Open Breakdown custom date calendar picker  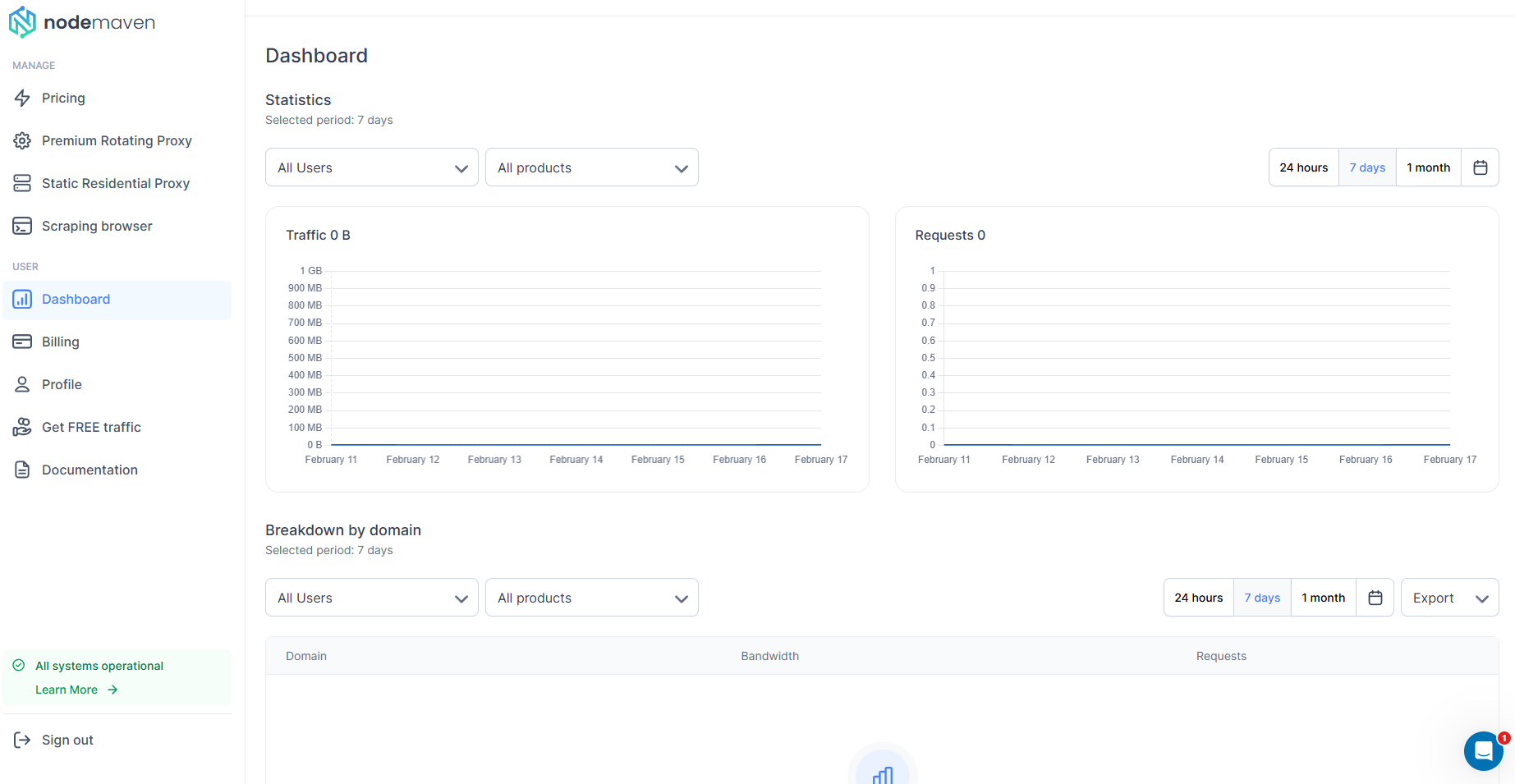pyautogui.click(x=1375, y=598)
